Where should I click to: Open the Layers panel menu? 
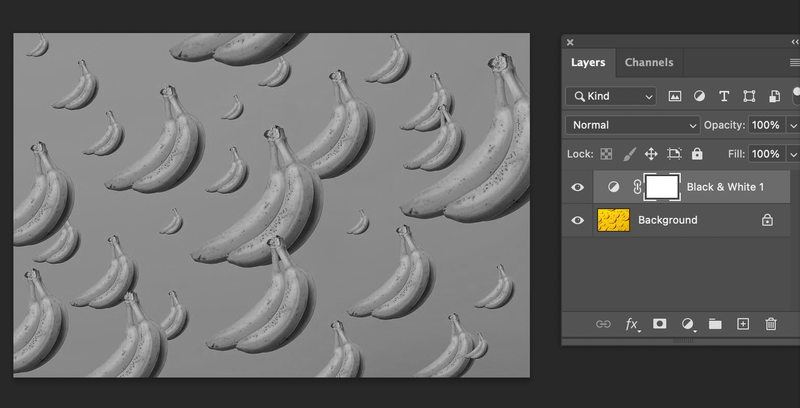coord(794,63)
